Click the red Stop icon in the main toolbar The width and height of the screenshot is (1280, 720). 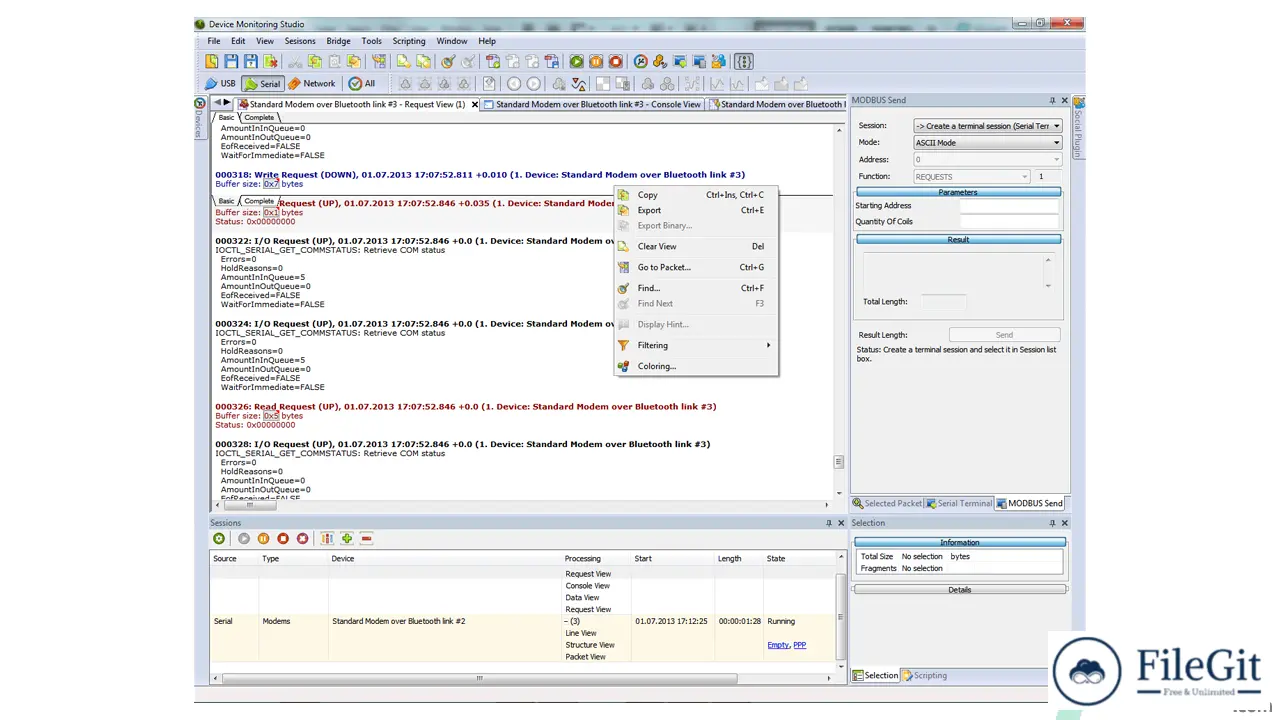click(616, 61)
